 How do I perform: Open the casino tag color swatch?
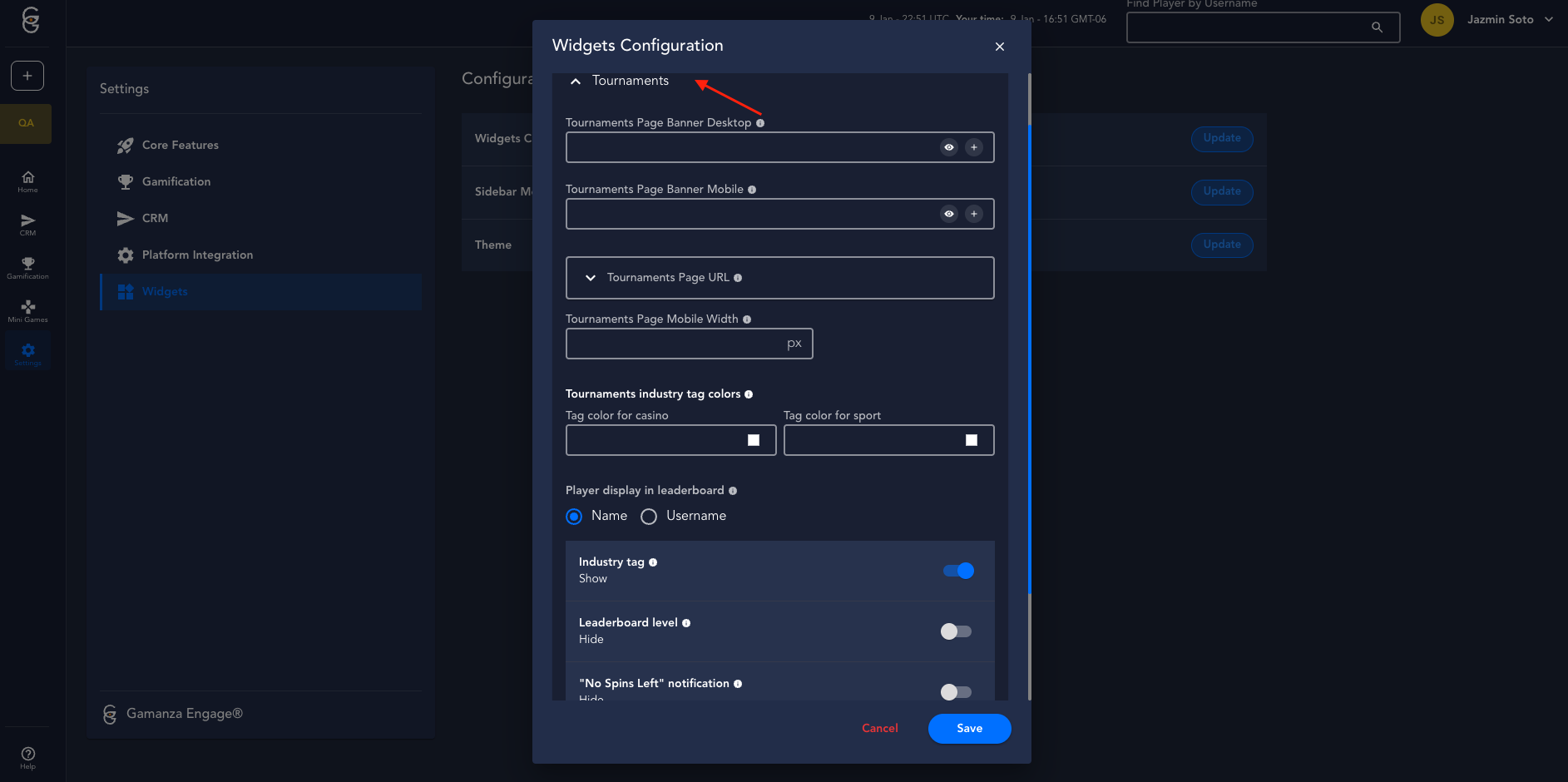[754, 440]
